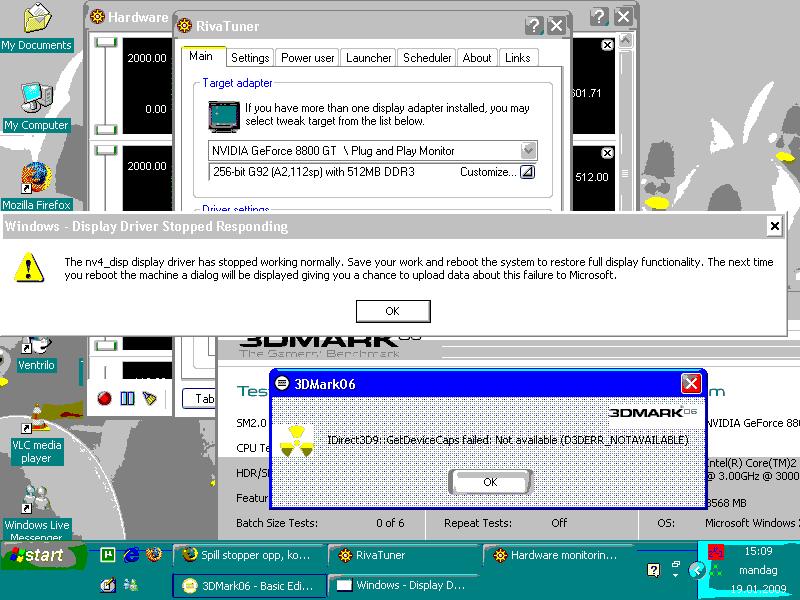Click the question mark icon in system tray
The image size is (800, 600).
pos(654,570)
